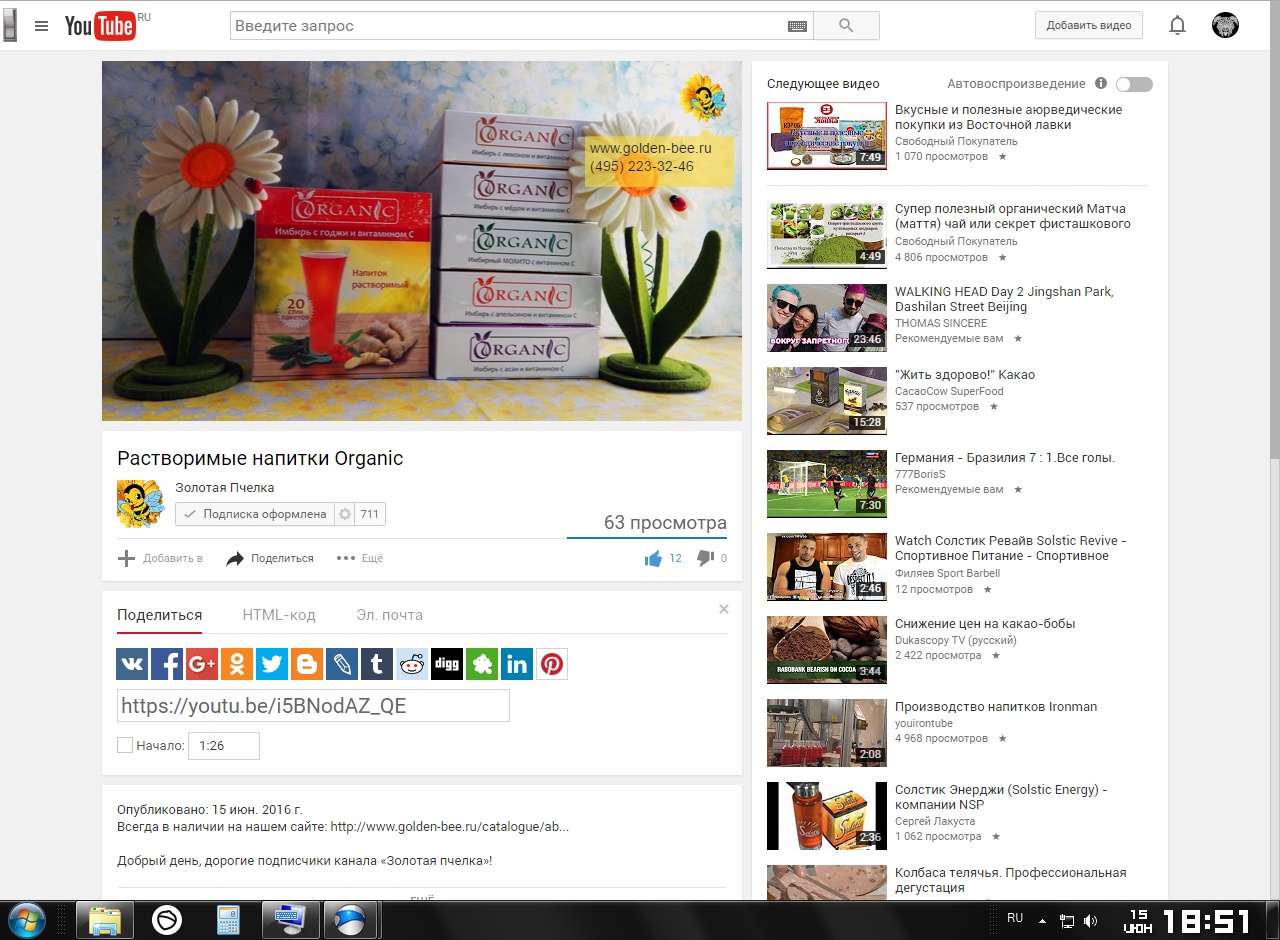Share video on LiveJournal pencil icon
Viewport: 1280px width, 940px height.
[x=342, y=664]
